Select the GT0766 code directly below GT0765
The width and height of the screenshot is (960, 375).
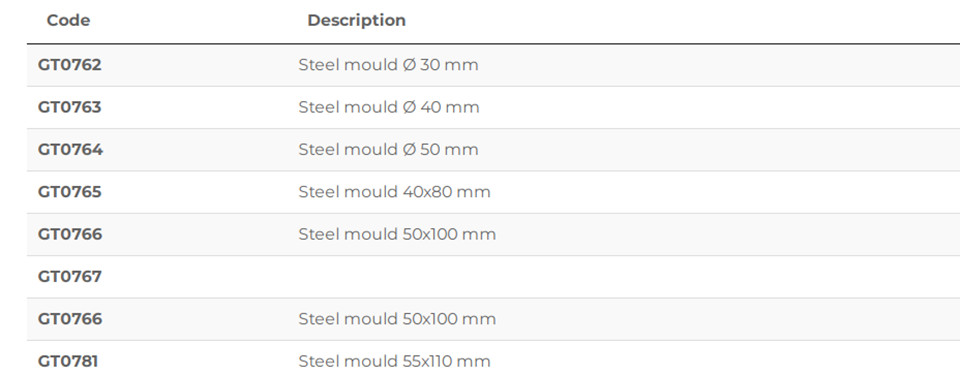point(70,234)
